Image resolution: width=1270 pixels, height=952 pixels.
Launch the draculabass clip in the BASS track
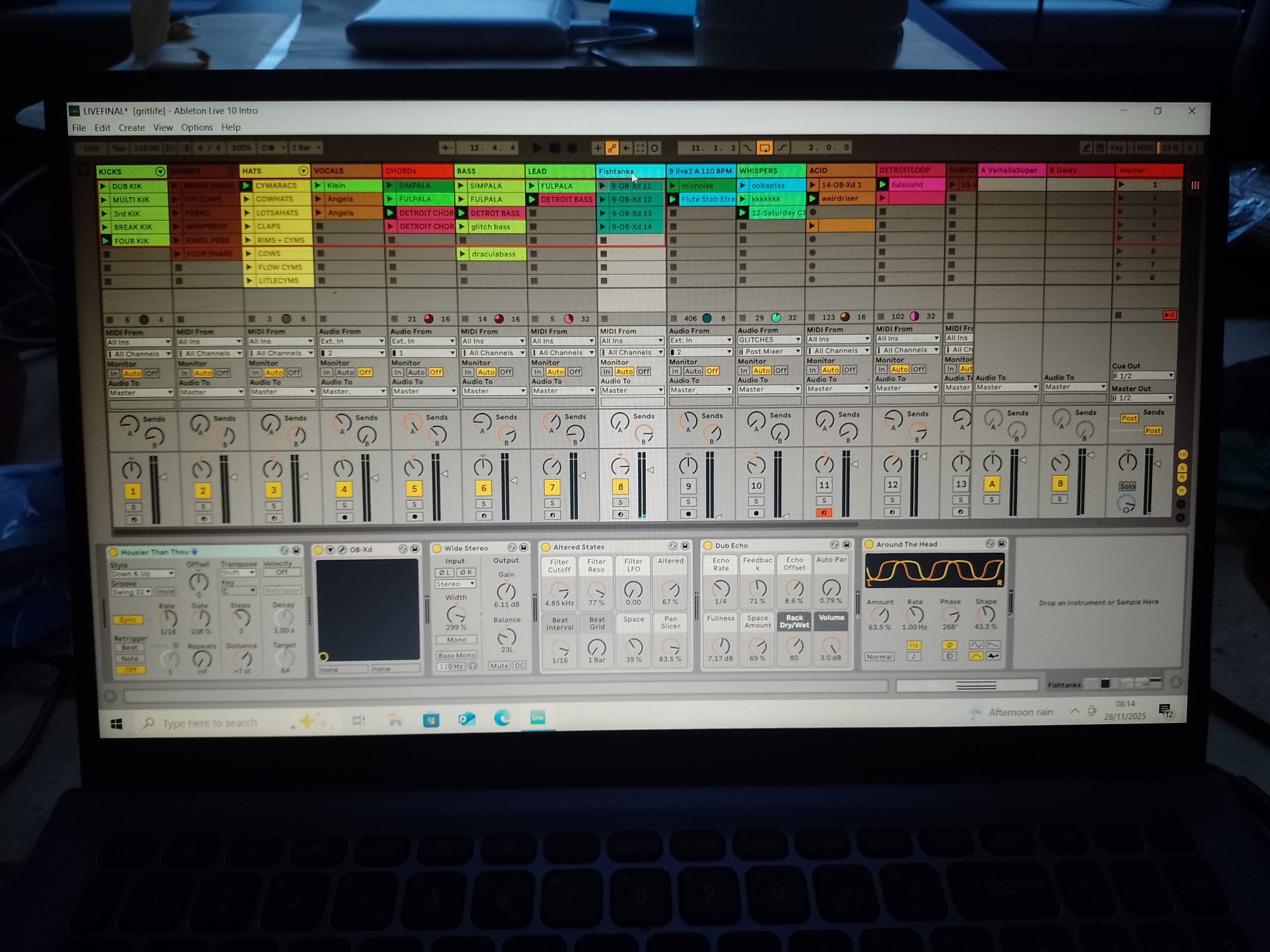pyautogui.click(x=463, y=254)
